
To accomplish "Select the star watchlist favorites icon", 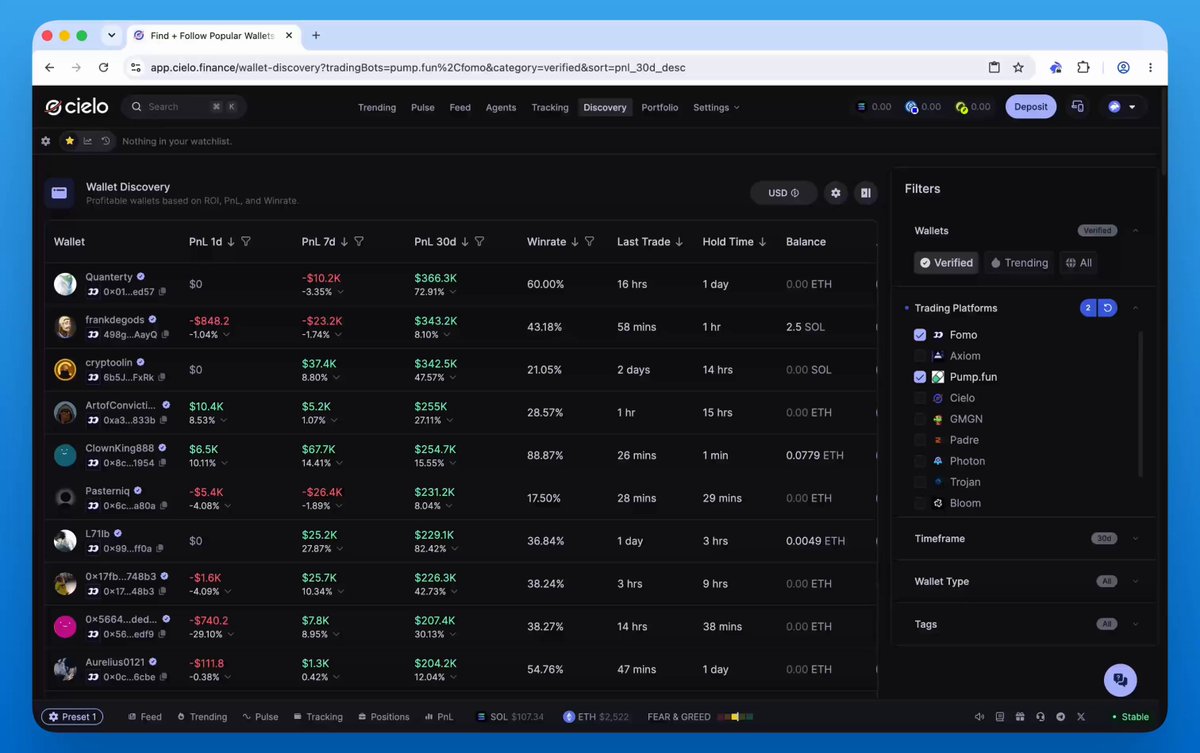I will pos(69,141).
